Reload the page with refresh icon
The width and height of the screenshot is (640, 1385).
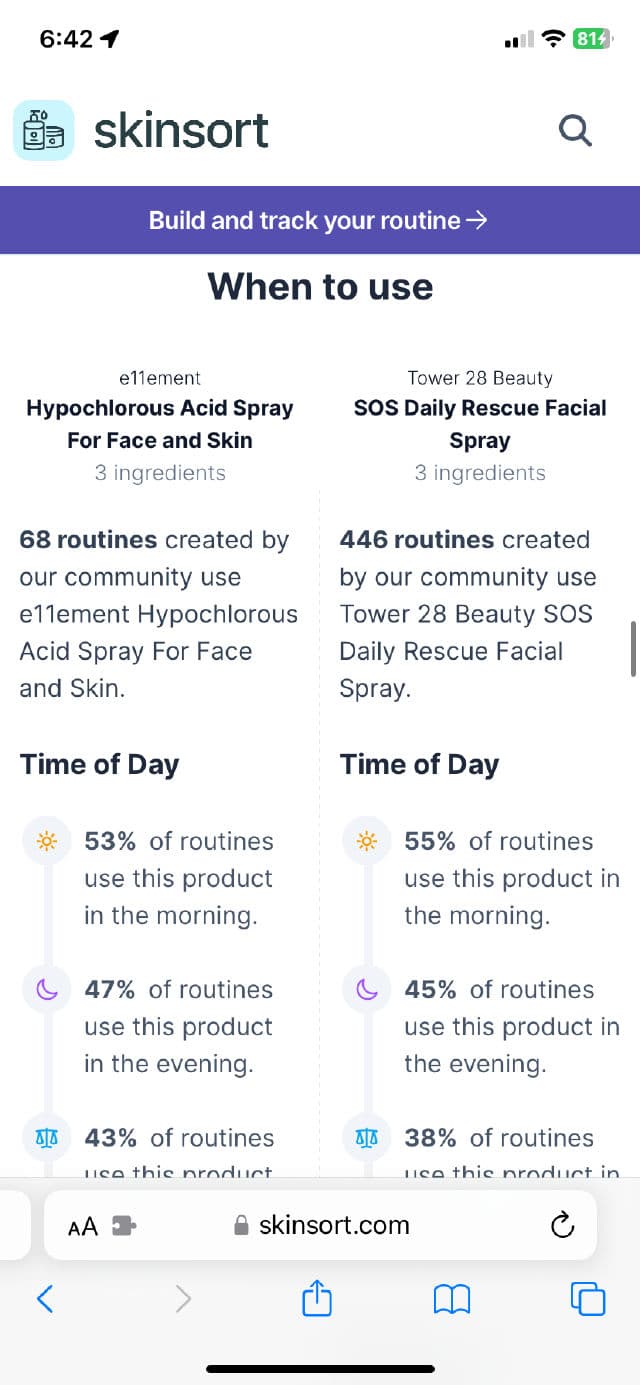click(563, 1225)
